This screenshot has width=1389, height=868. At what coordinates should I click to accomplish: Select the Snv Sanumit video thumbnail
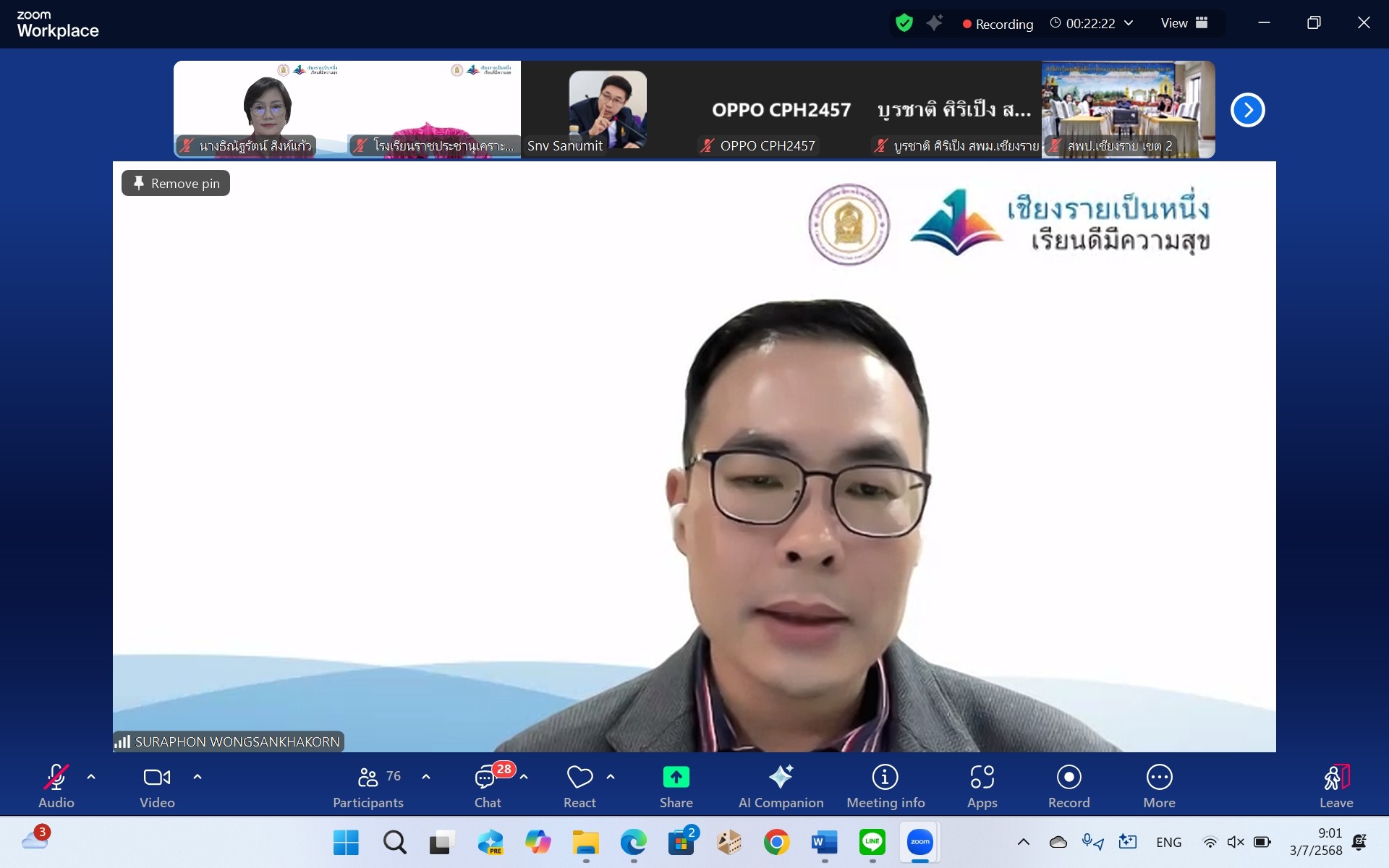607,110
